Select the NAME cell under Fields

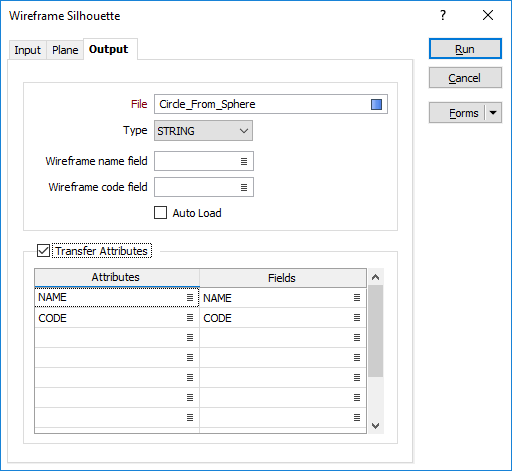click(282, 298)
